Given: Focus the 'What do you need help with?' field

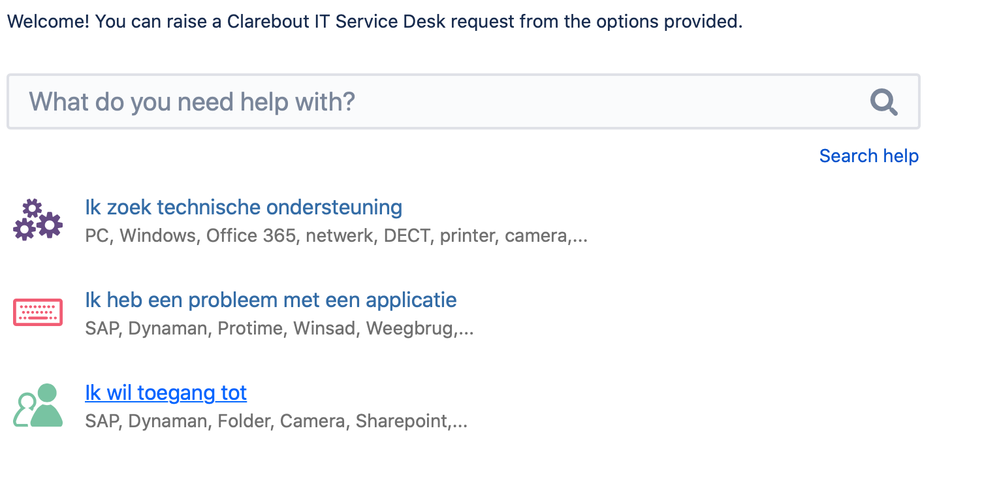Looking at the screenshot, I should 463,102.
